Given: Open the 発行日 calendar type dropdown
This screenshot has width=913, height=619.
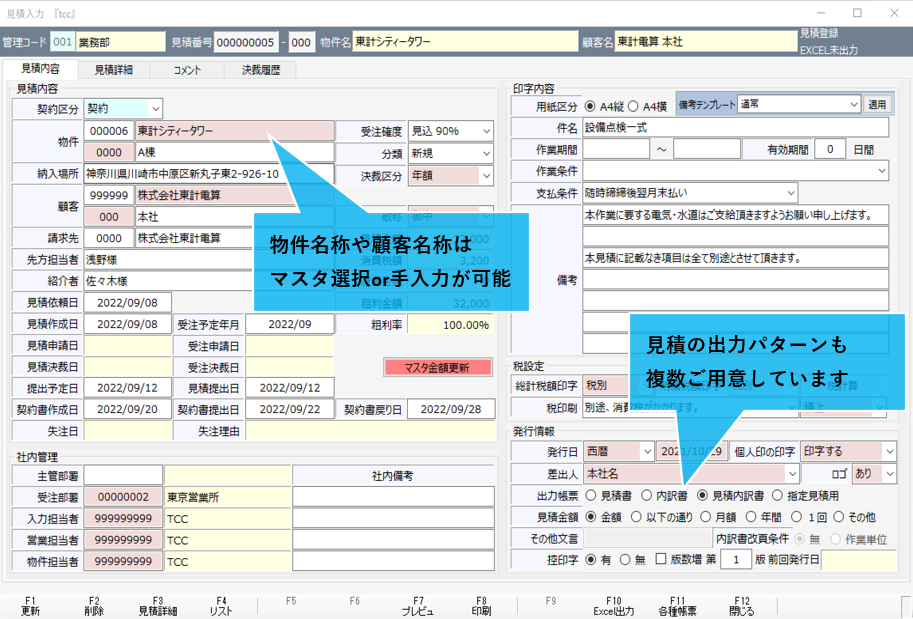Looking at the screenshot, I should [x=647, y=451].
